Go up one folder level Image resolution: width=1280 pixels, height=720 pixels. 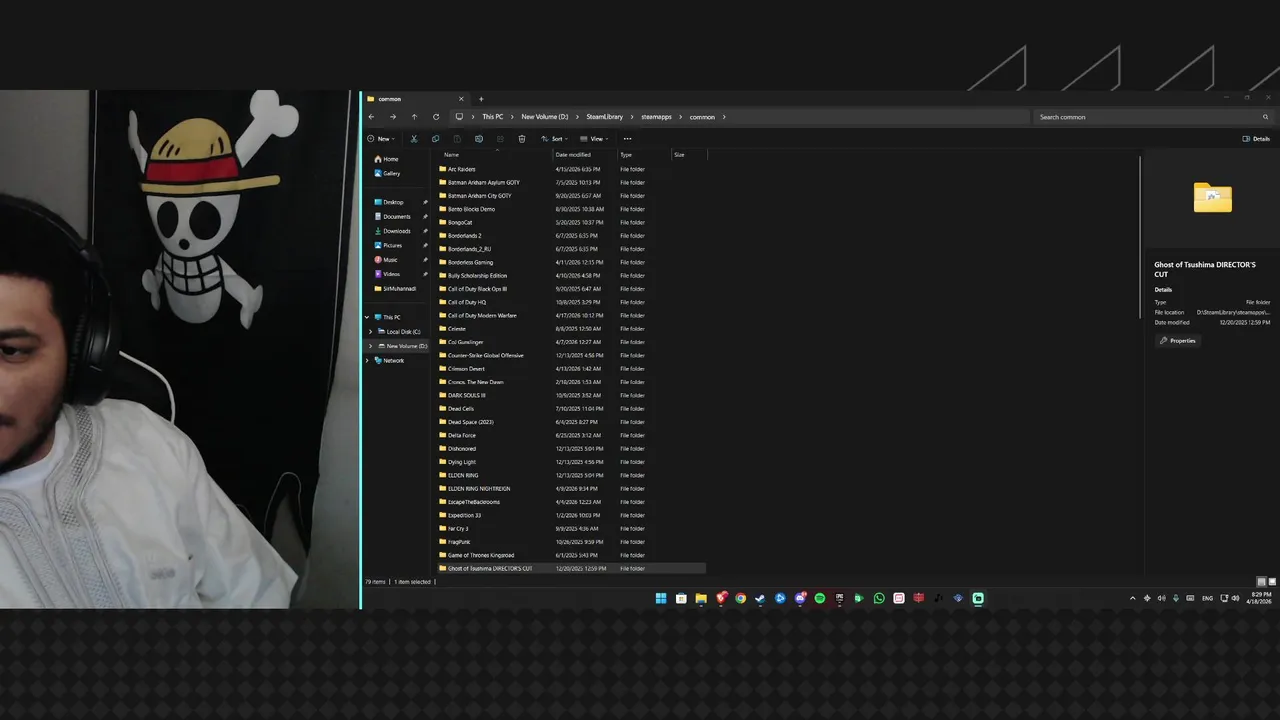click(414, 117)
